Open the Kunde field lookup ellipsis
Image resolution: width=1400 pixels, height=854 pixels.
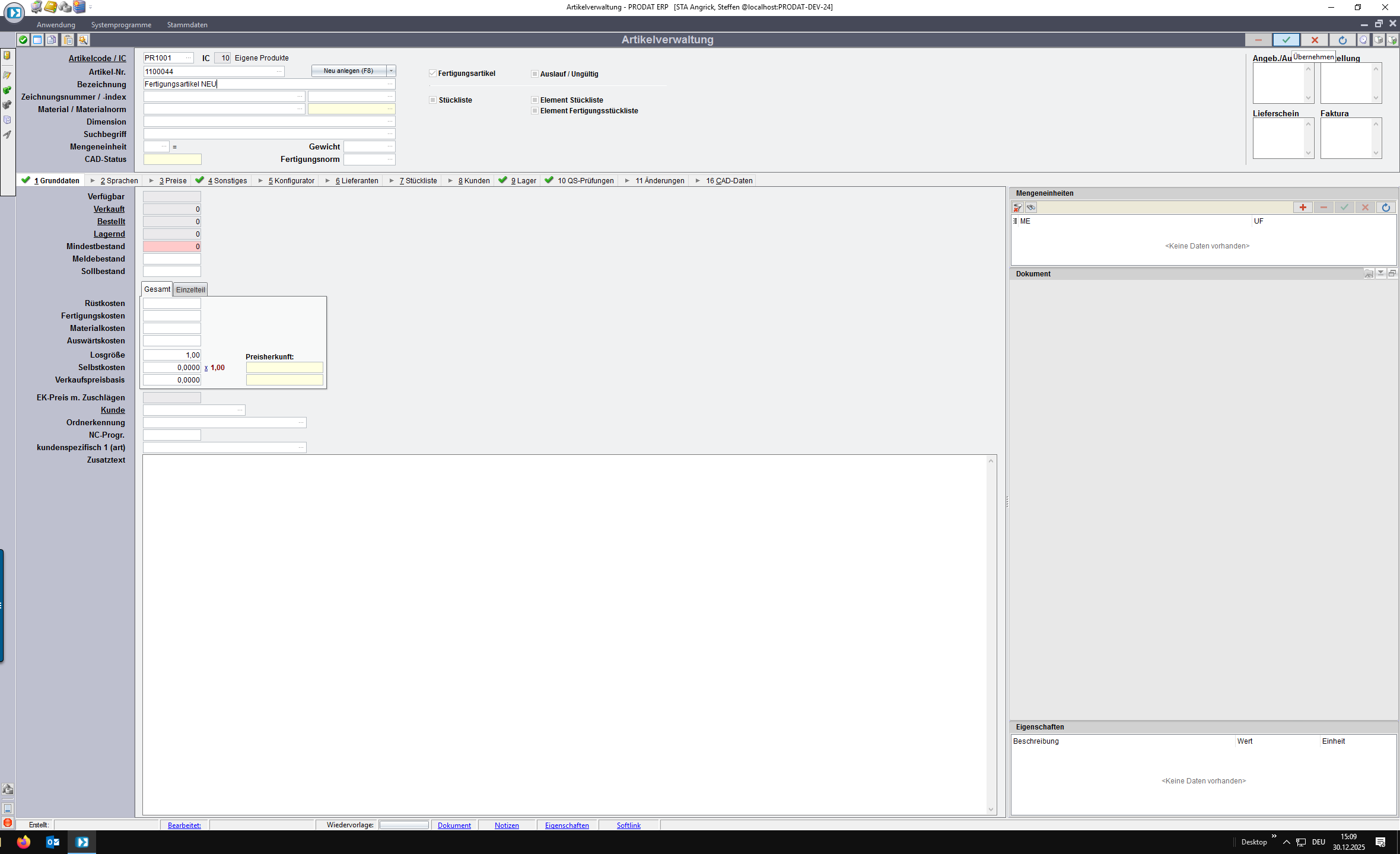click(240, 410)
